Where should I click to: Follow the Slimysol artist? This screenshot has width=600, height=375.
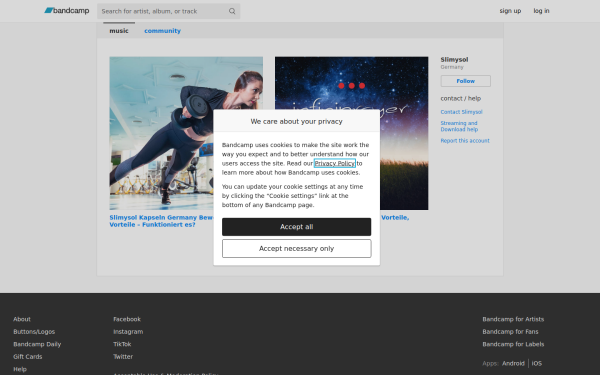coord(465,81)
